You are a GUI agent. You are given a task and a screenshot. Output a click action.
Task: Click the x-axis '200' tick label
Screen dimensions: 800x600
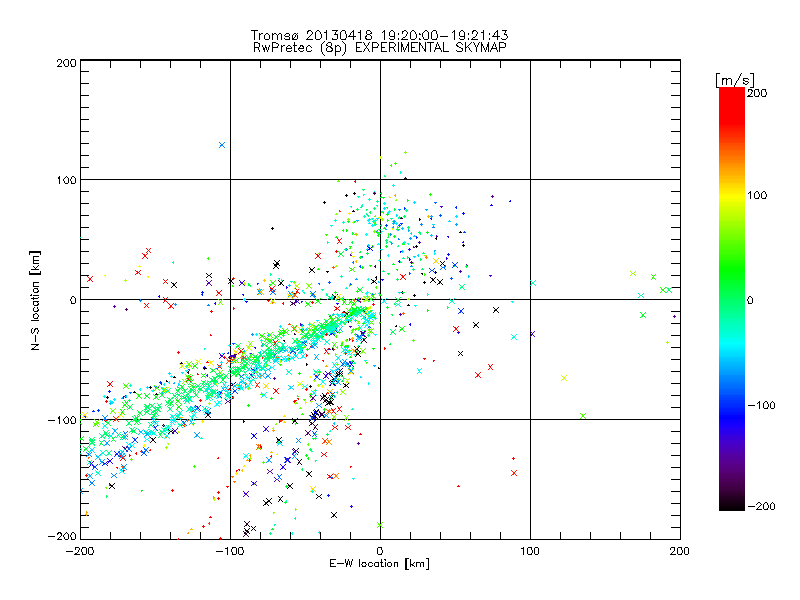(x=680, y=551)
